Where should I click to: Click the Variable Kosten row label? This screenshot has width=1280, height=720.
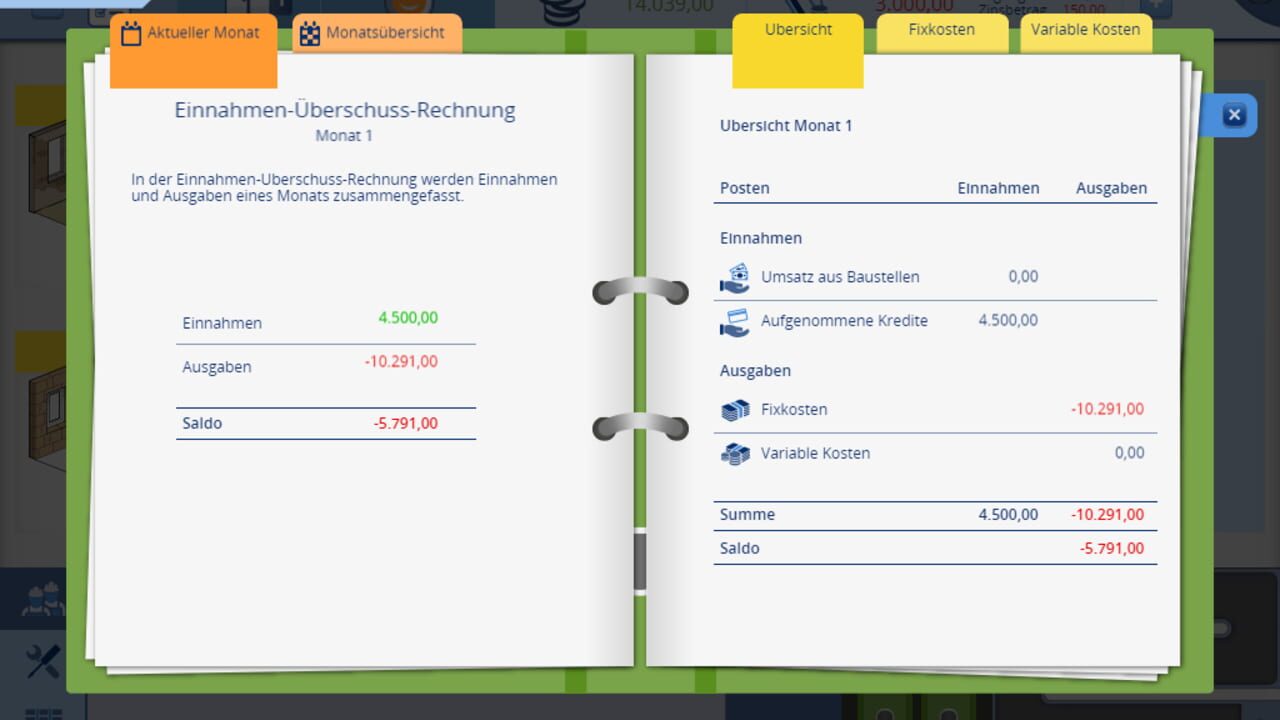(815, 453)
